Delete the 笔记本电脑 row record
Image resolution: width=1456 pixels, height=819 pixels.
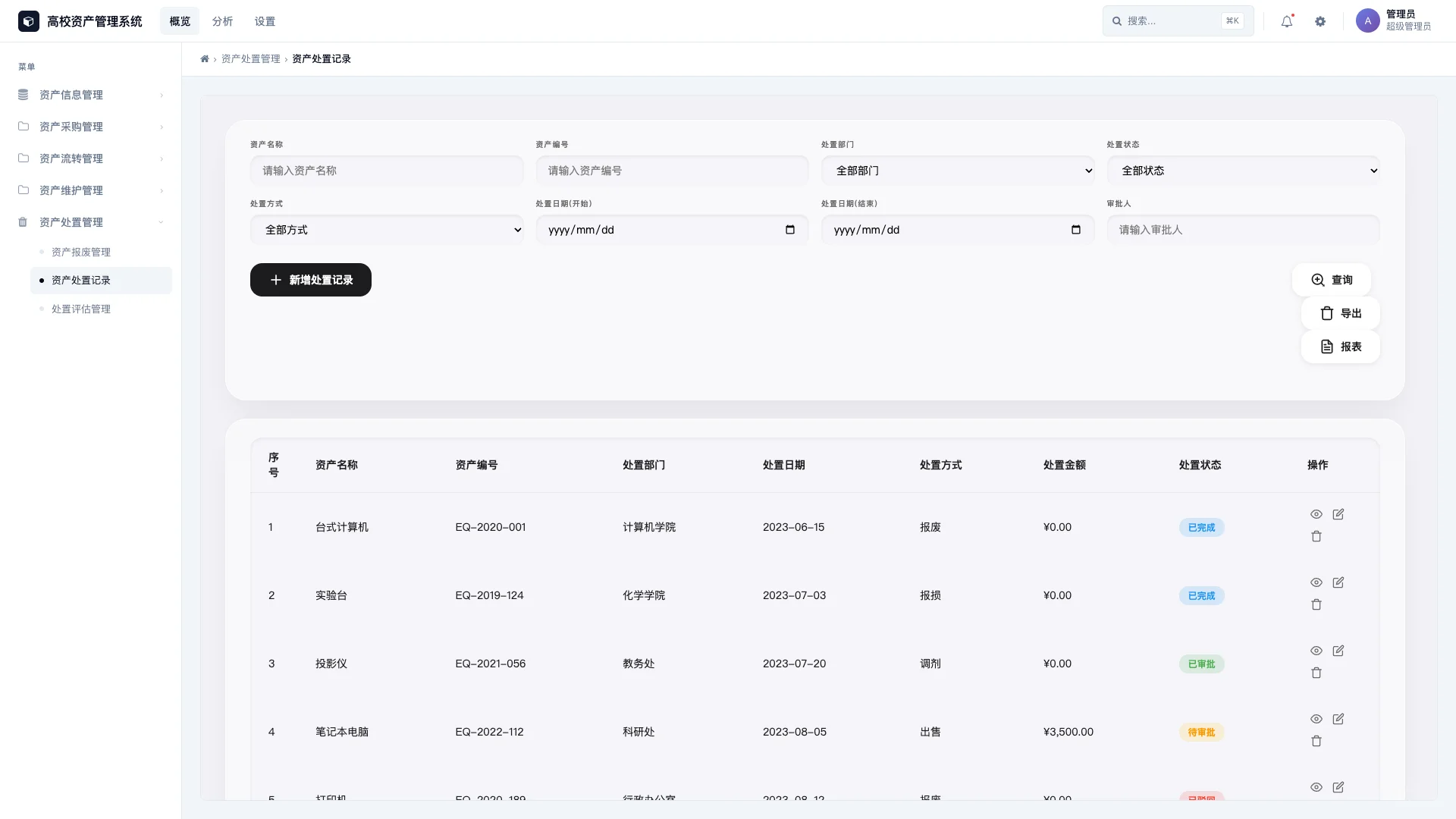point(1316,741)
